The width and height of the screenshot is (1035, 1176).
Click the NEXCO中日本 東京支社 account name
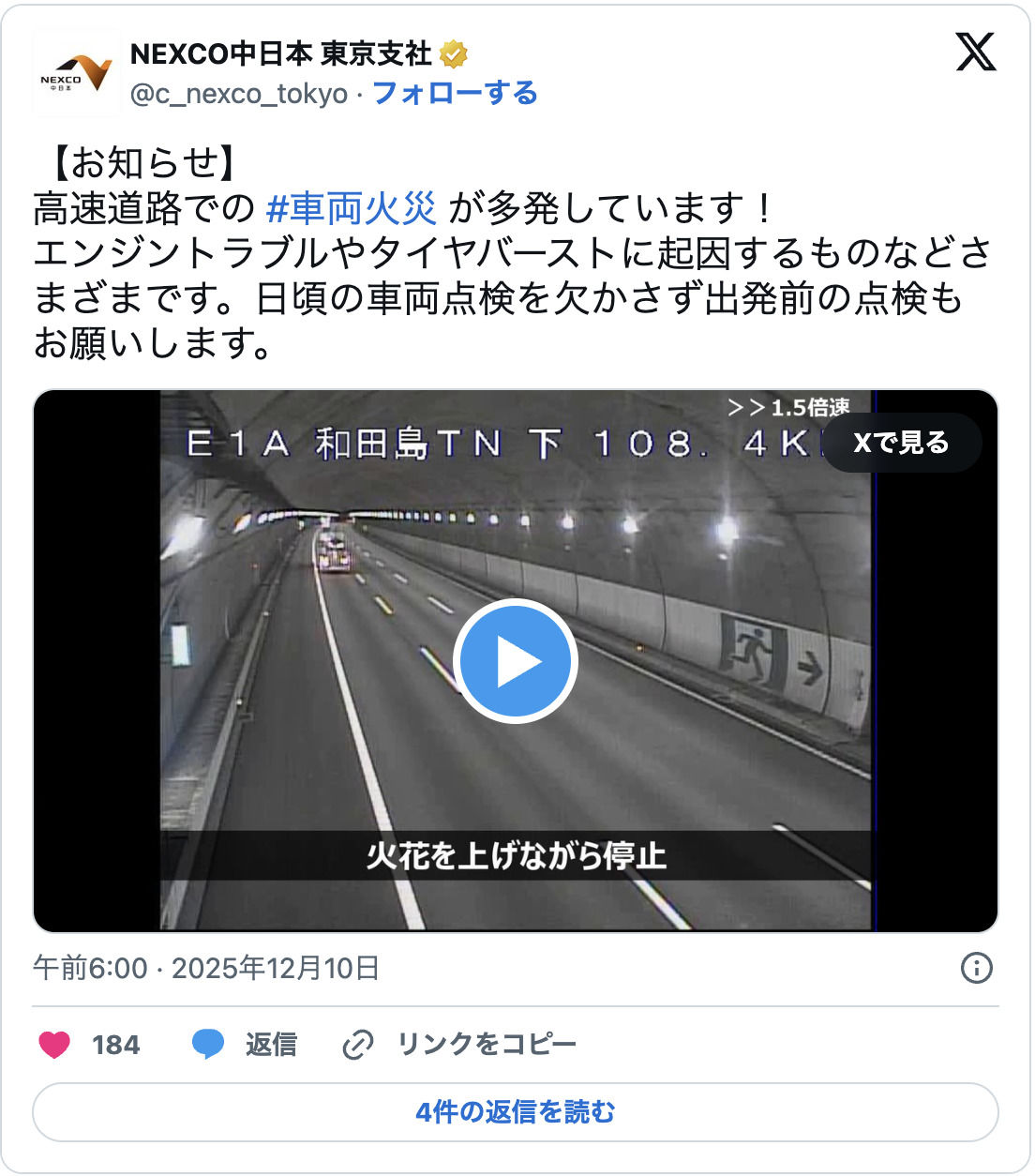(x=281, y=54)
